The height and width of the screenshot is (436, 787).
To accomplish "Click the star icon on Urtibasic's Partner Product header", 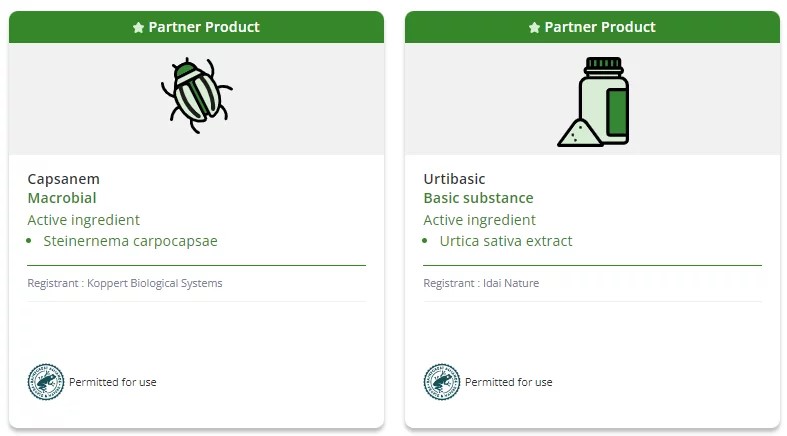I will pos(534,28).
